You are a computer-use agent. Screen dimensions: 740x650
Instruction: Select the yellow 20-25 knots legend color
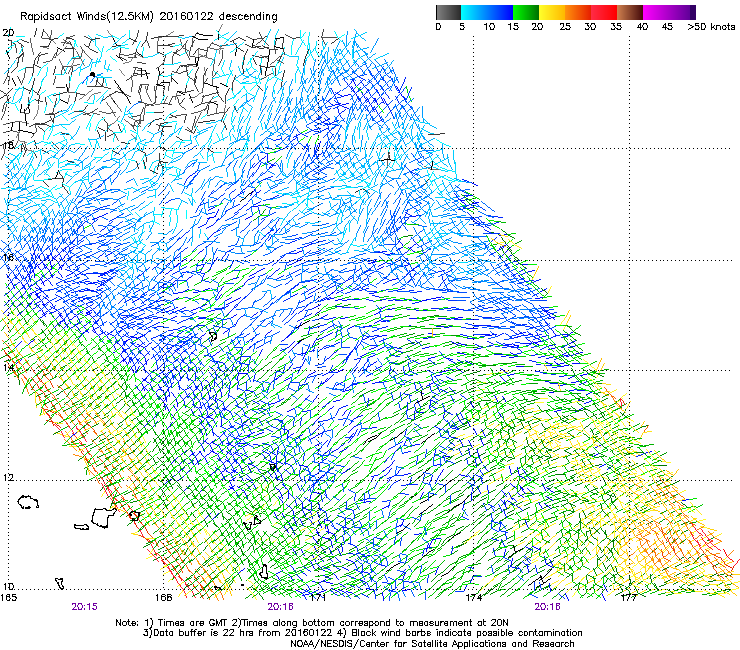pyautogui.click(x=552, y=12)
